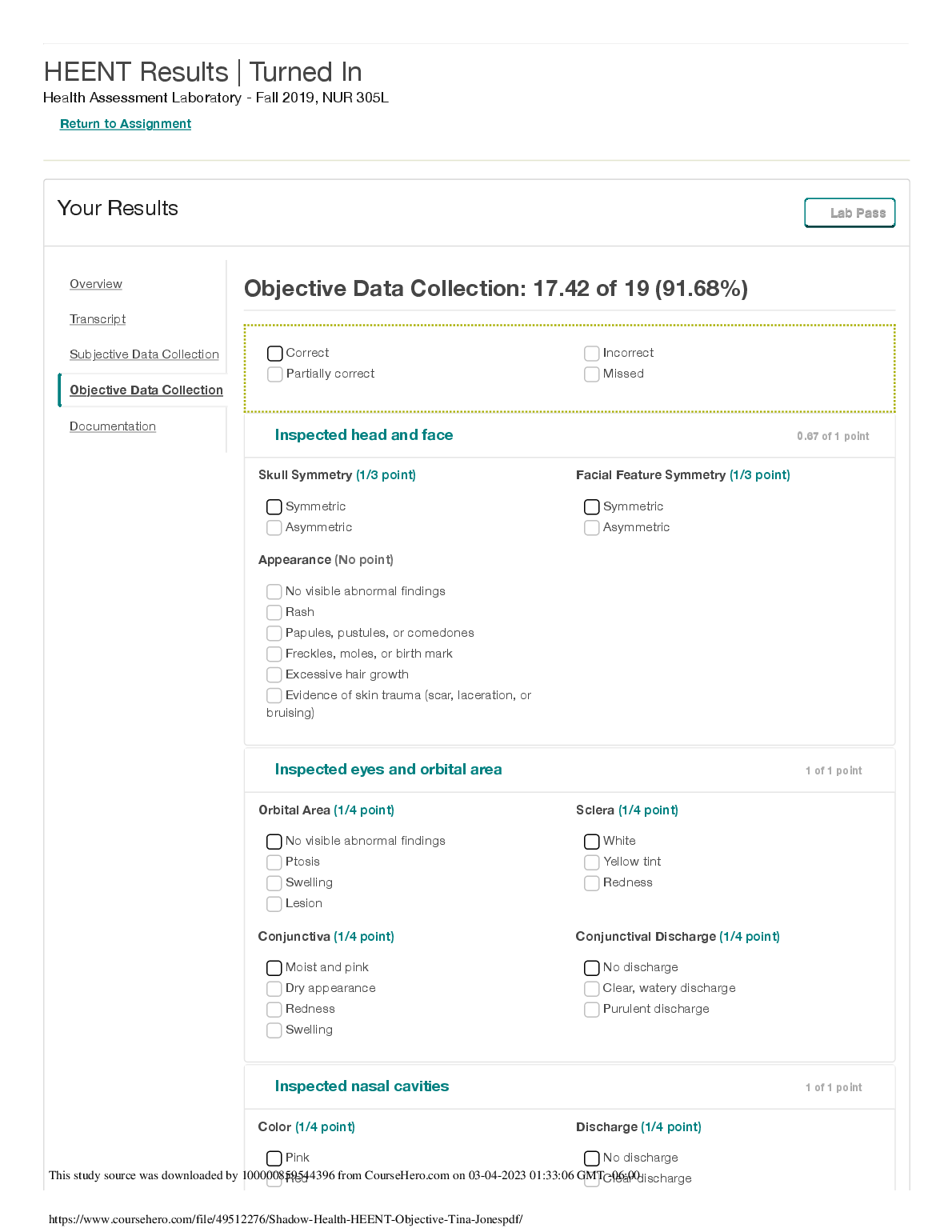Switch to the Documentation section

pos(113,426)
